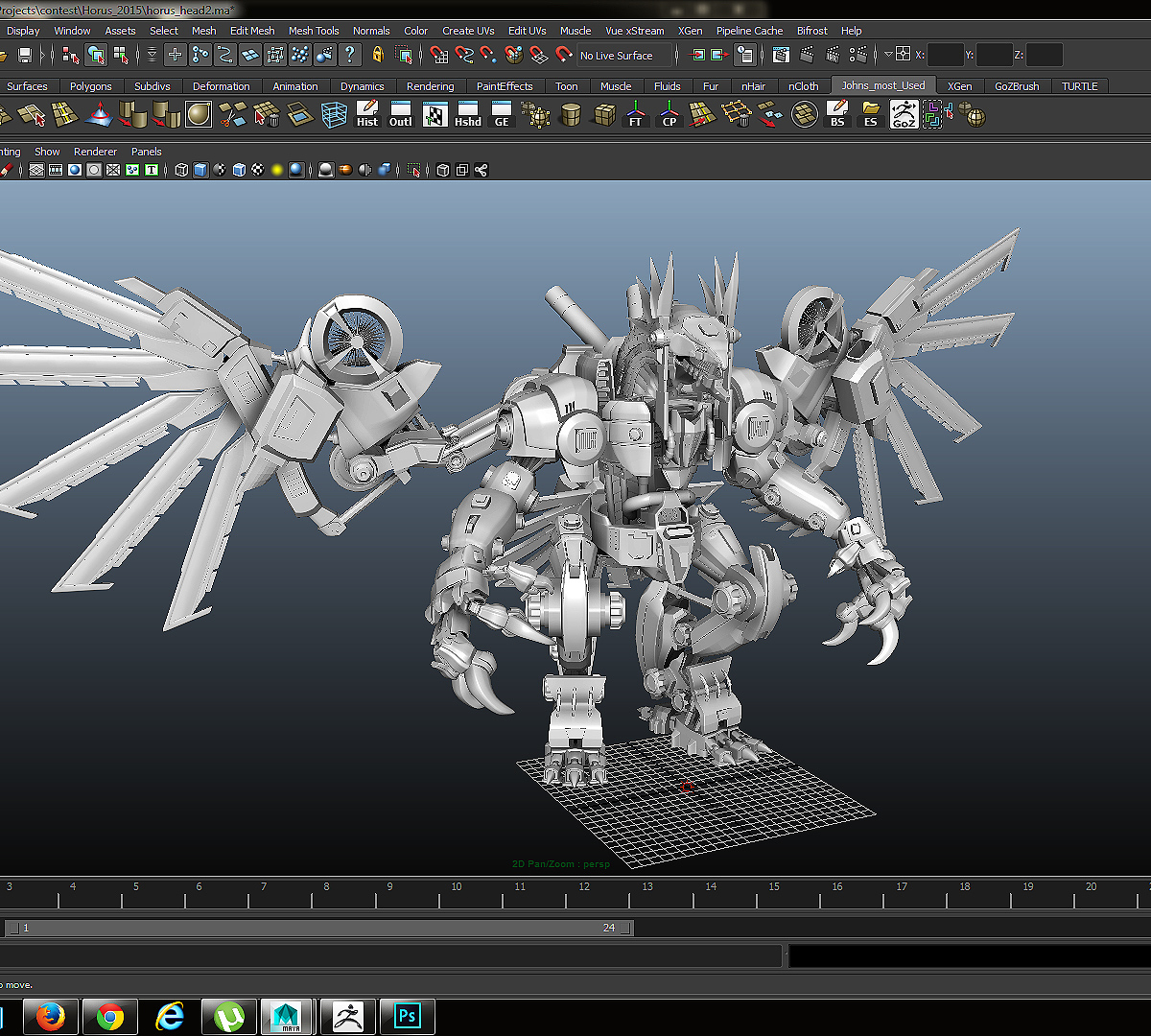1151x1036 pixels.
Task: Open the Mesh Tools menu
Action: coord(314,31)
